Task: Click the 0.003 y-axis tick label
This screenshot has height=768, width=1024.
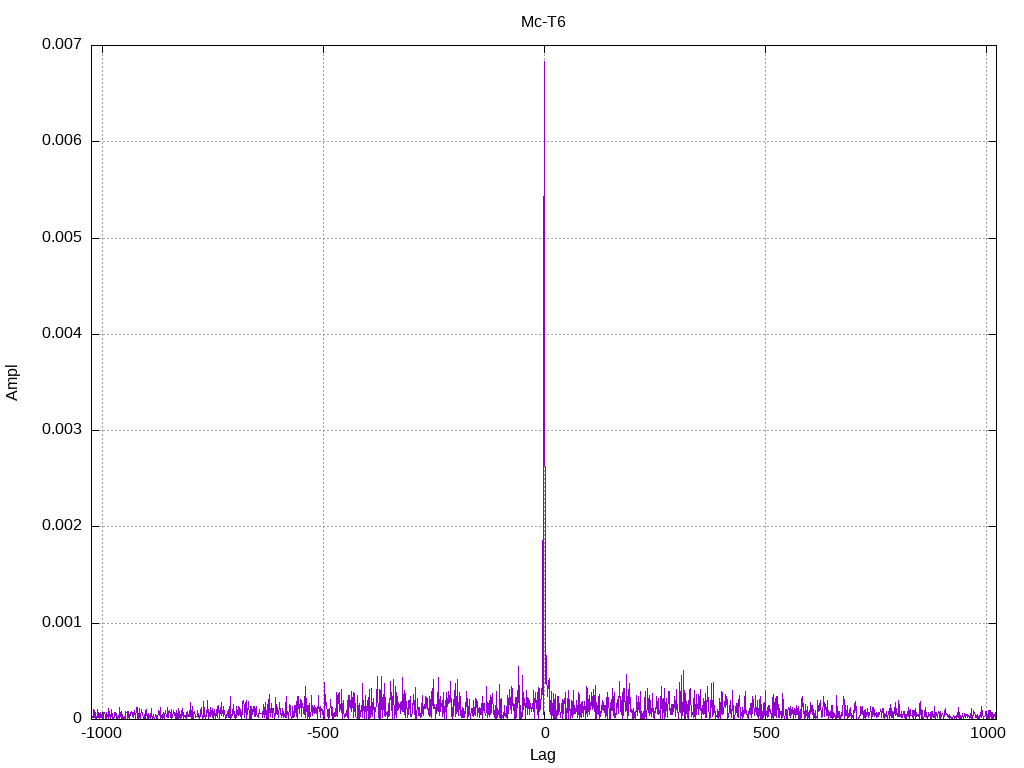Action: click(62, 429)
